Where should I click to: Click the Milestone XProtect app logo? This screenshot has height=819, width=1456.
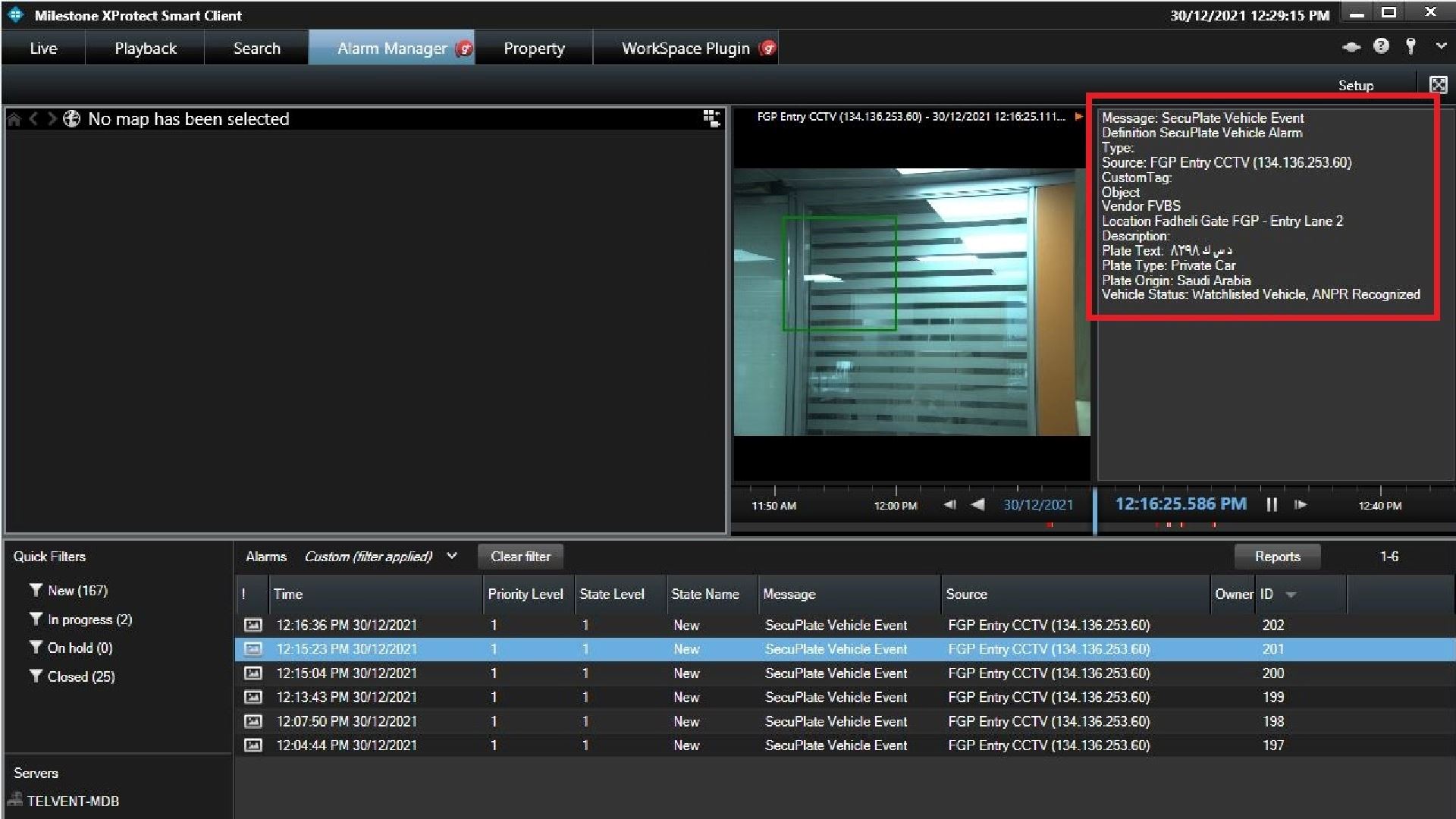point(16,15)
